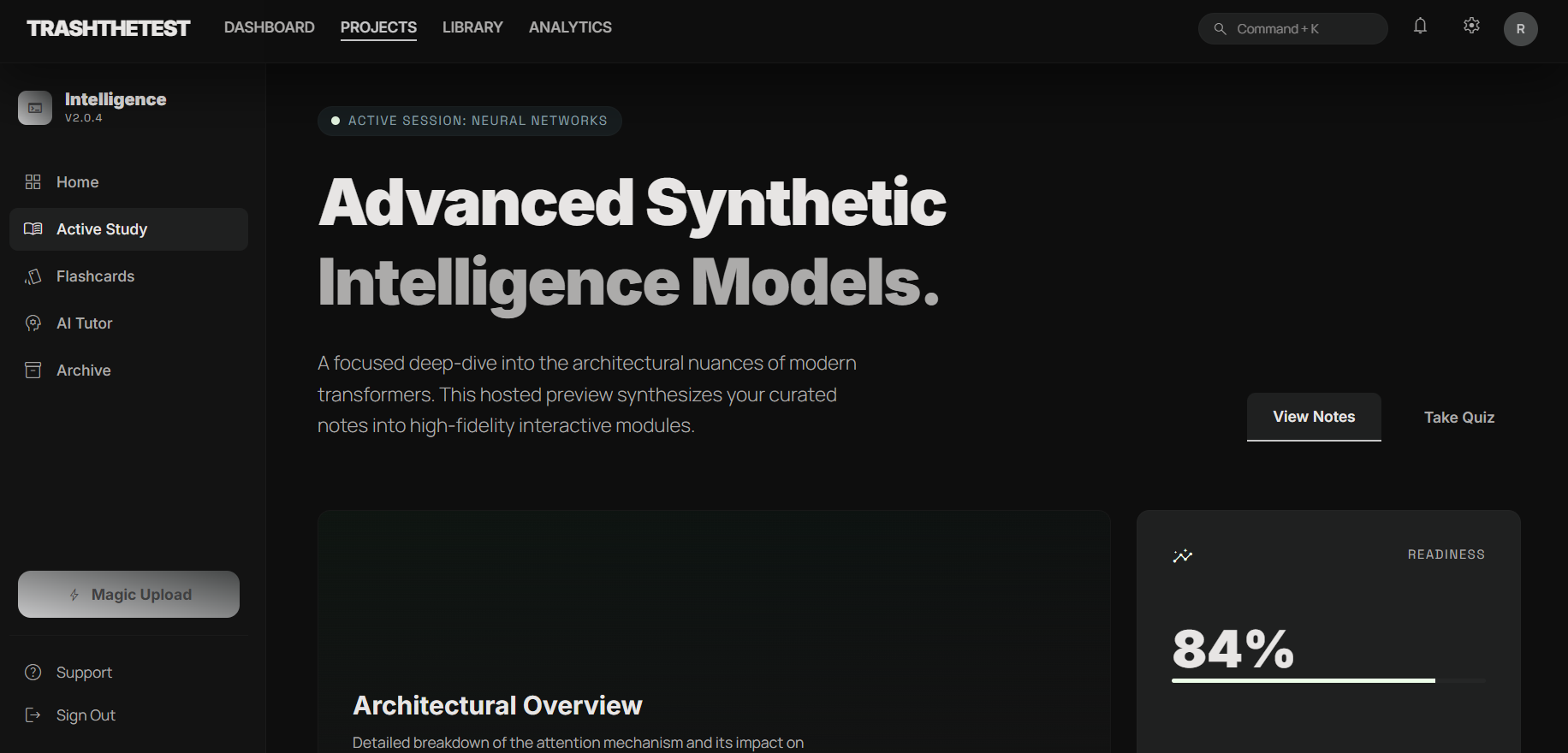1568x753 pixels.
Task: Click the Active Study sidebar label
Action: (102, 229)
